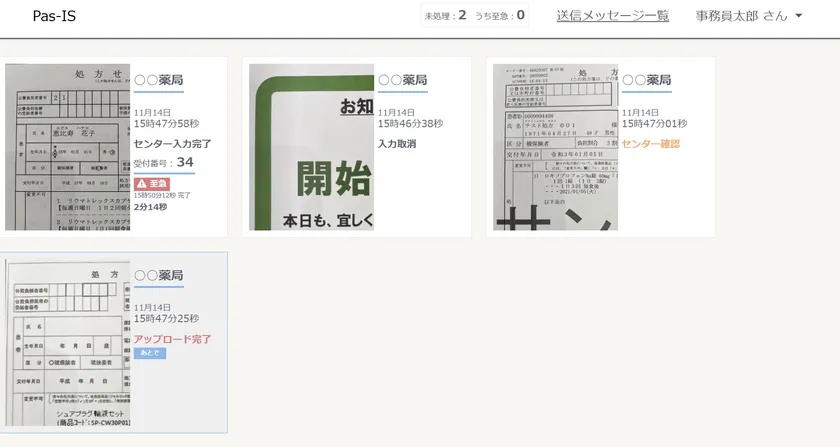Screen dimensions: 840x447
Task: Click the red 至急 warning badge
Action: click(152, 184)
